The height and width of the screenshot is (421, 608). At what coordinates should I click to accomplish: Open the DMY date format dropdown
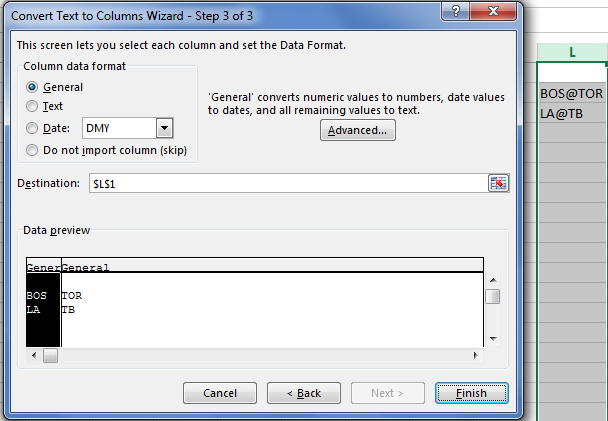tap(164, 128)
